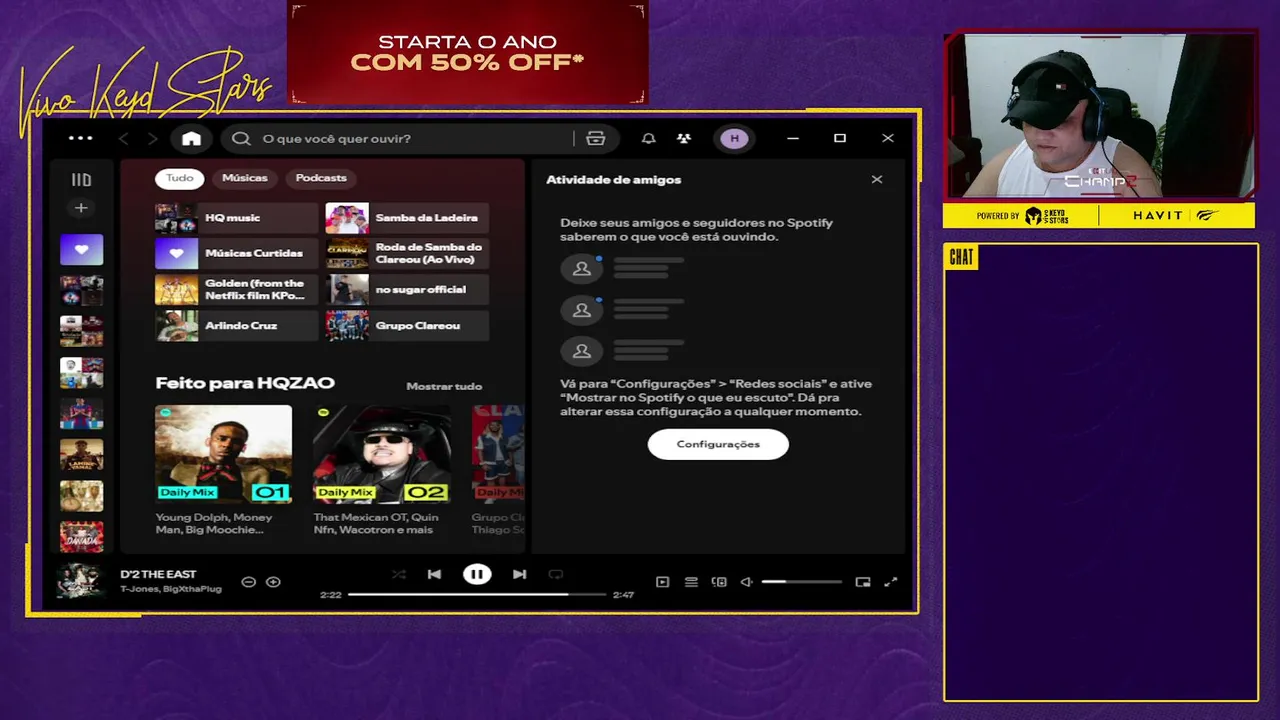Collapse Your Library icon
This screenshot has width=1280, height=720.
coord(81,180)
